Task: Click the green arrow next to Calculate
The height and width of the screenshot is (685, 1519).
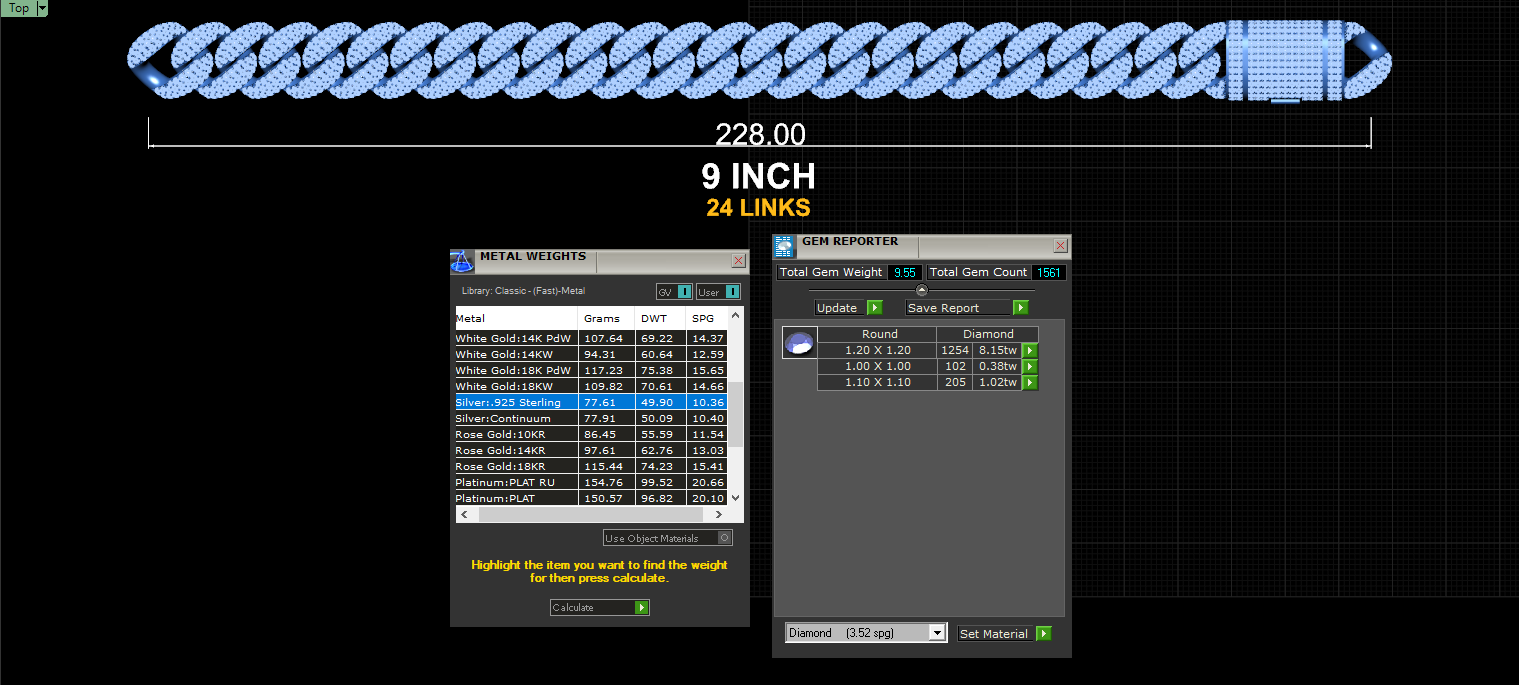Action: click(x=641, y=607)
